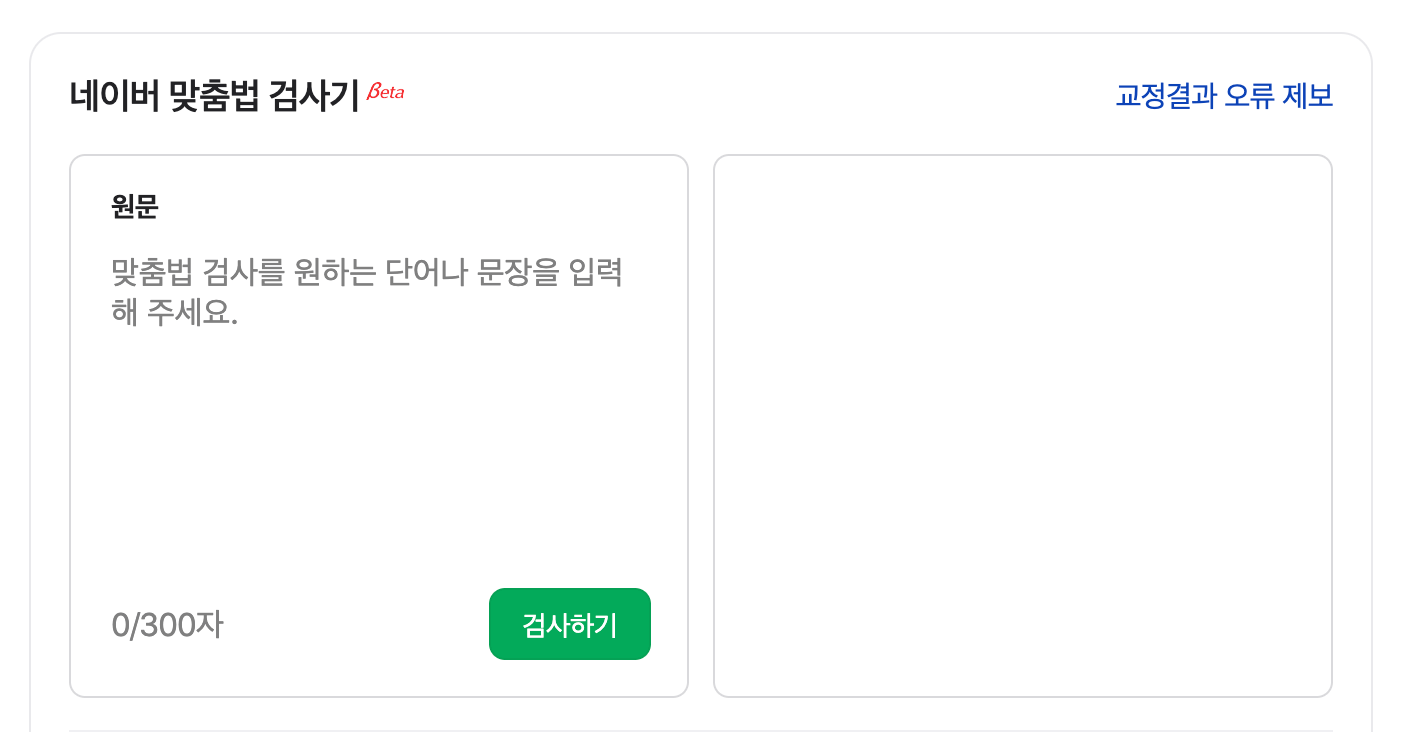Select the character limit indicator text

167,624
